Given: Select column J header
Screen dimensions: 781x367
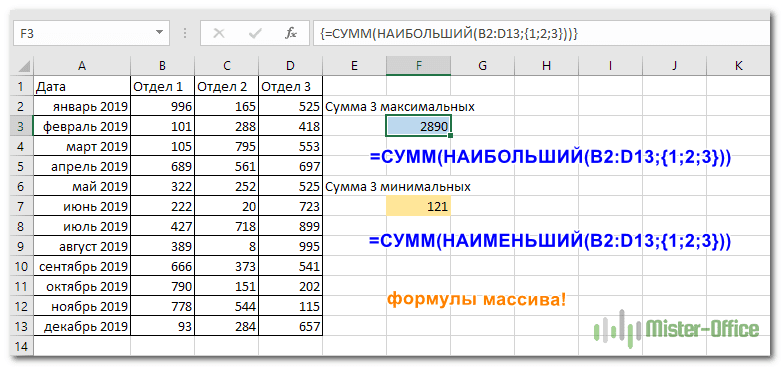Looking at the screenshot, I should 674,66.
